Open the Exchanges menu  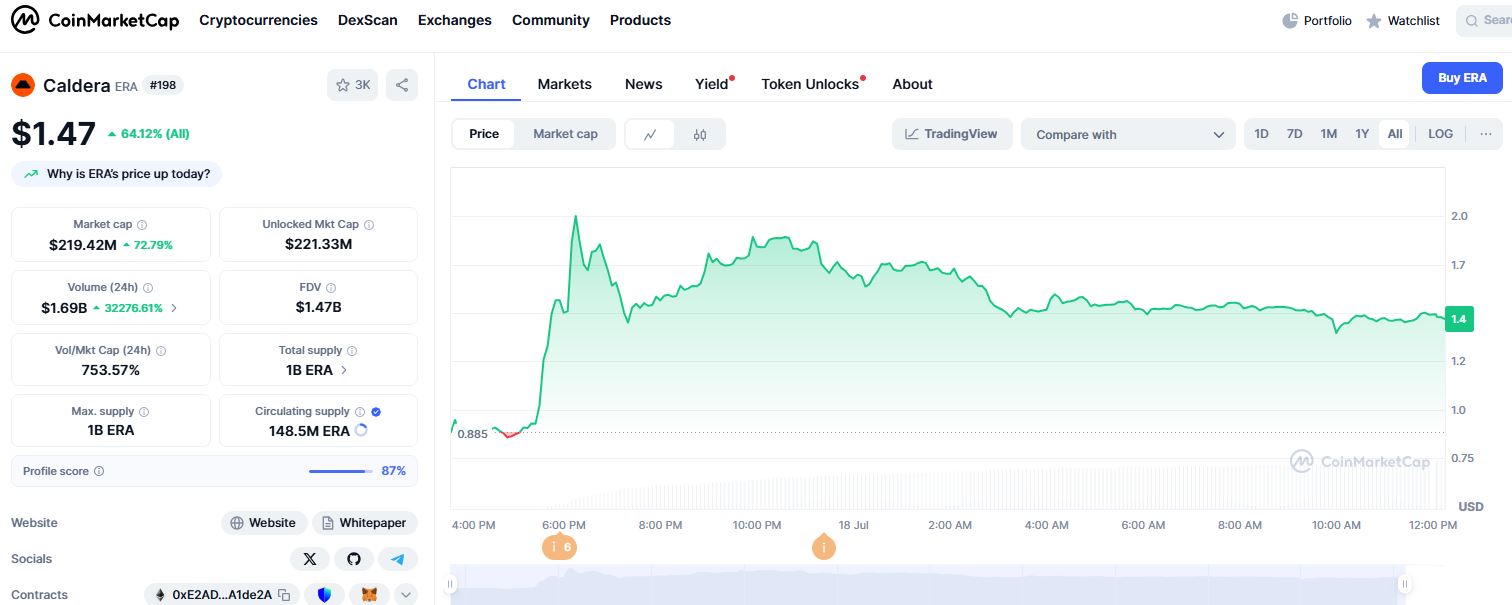(x=455, y=20)
